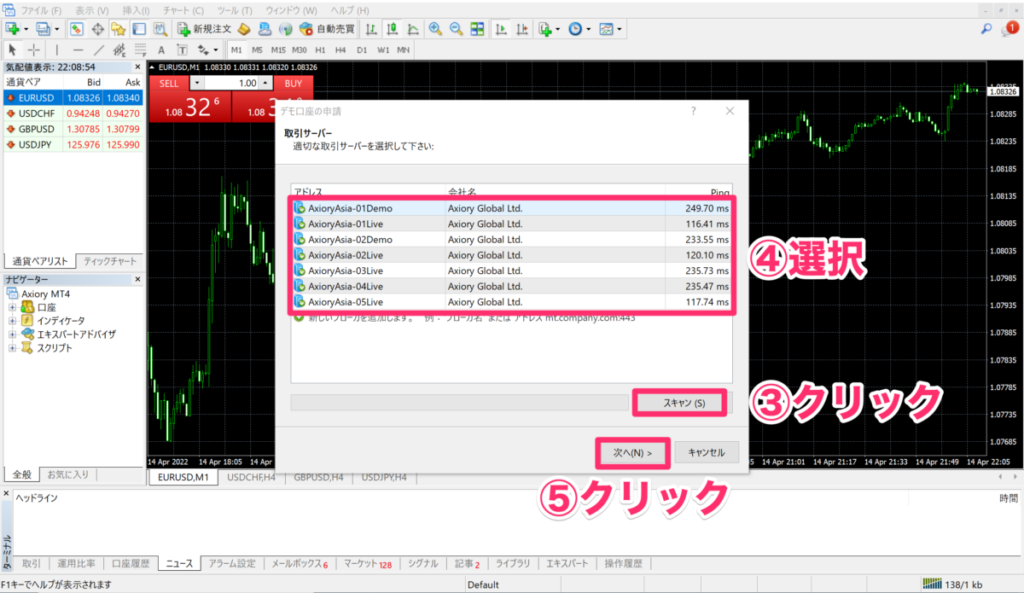Open the 表示 (V) menu

pyautogui.click(x=91, y=10)
